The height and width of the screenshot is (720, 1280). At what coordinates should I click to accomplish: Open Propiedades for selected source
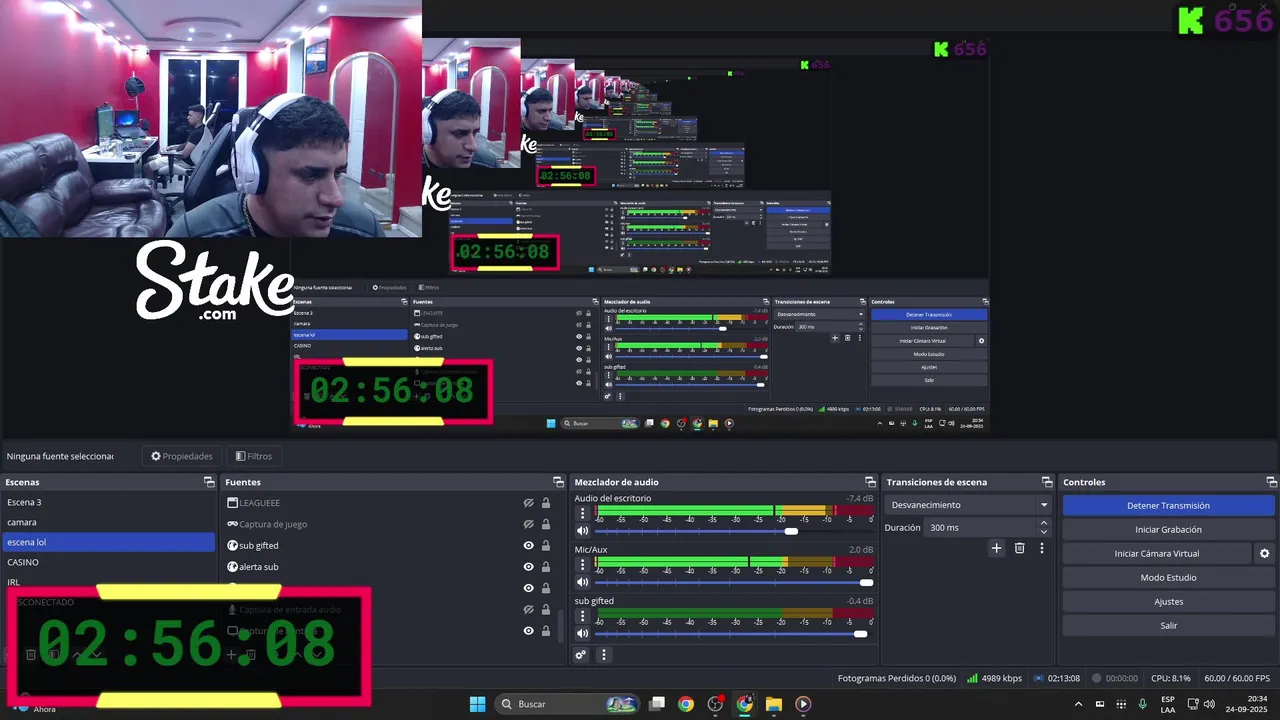click(181, 456)
